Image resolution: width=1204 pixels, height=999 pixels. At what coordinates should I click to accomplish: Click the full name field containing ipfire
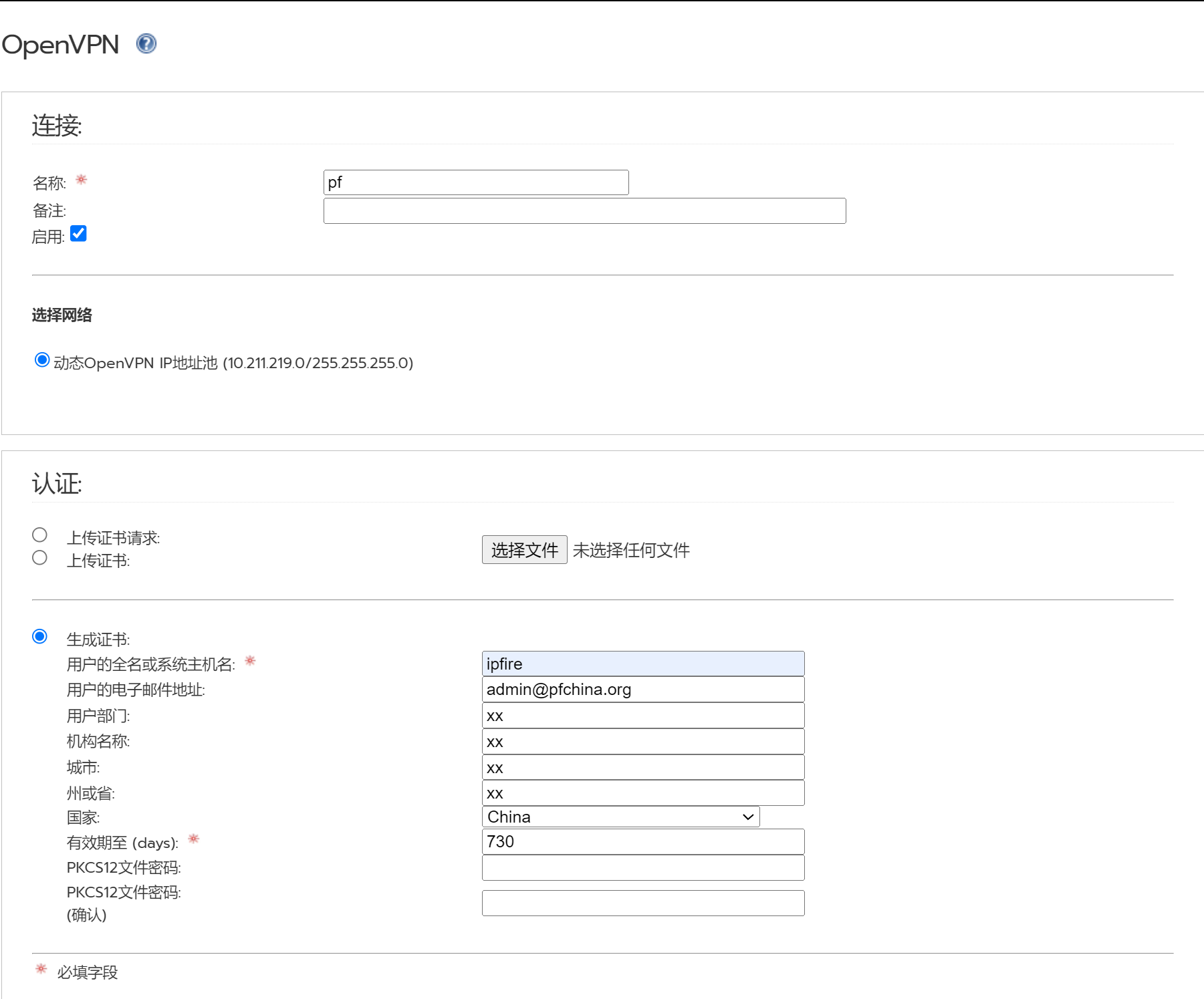[x=642, y=664]
